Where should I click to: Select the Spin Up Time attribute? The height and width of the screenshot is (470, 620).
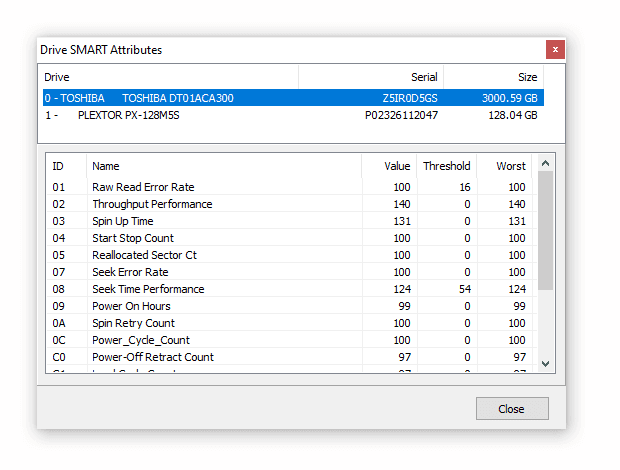[292, 221]
